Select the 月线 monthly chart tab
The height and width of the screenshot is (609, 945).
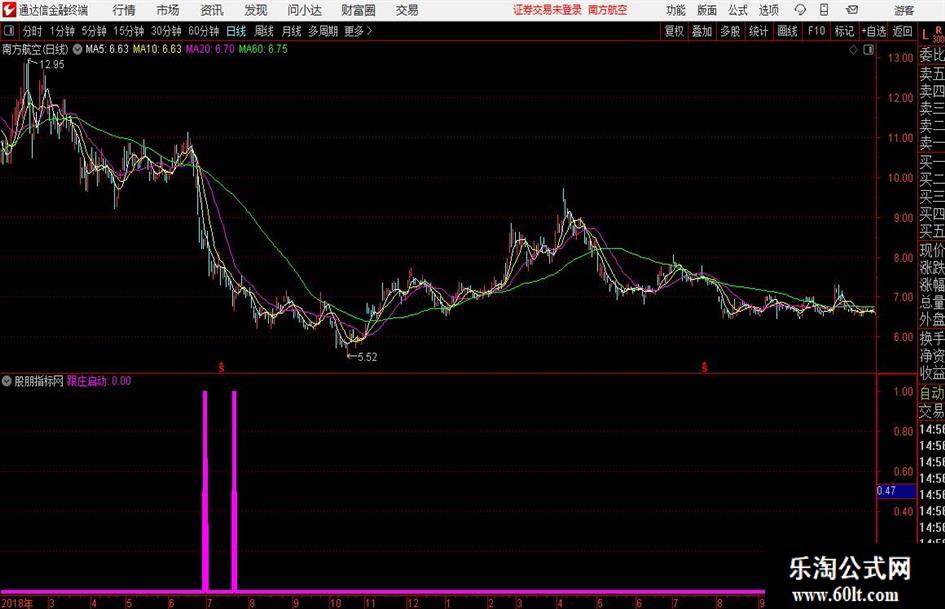coord(292,31)
